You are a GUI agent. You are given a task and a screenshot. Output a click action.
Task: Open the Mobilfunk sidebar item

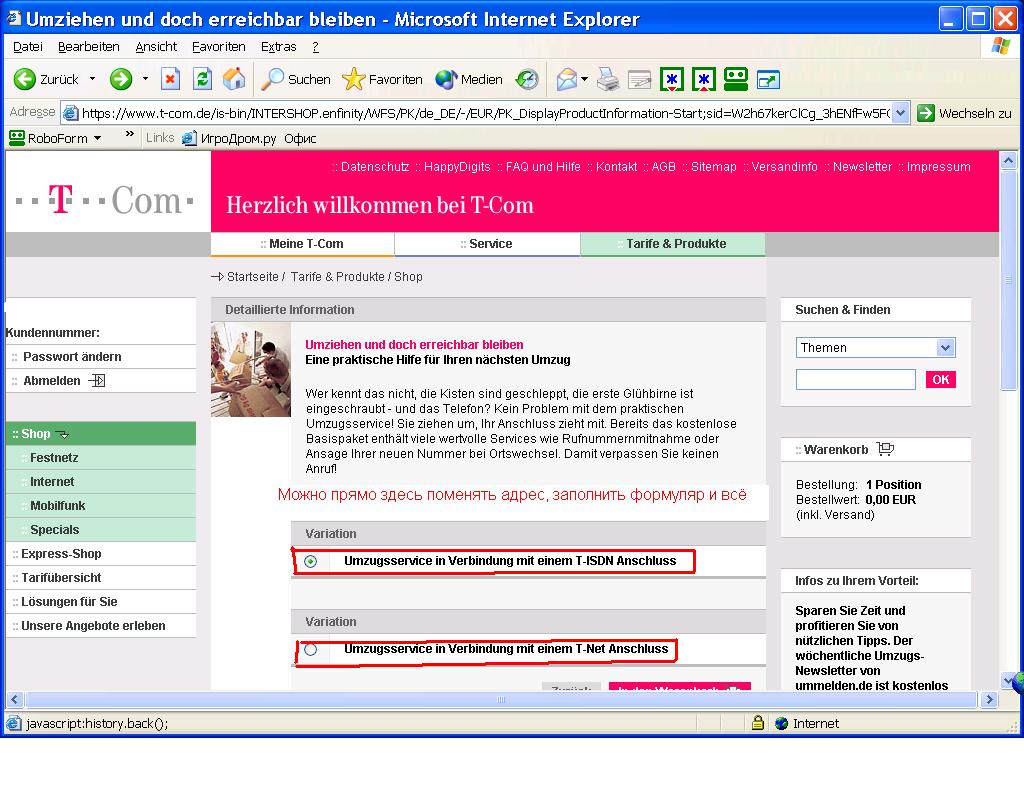(57, 506)
